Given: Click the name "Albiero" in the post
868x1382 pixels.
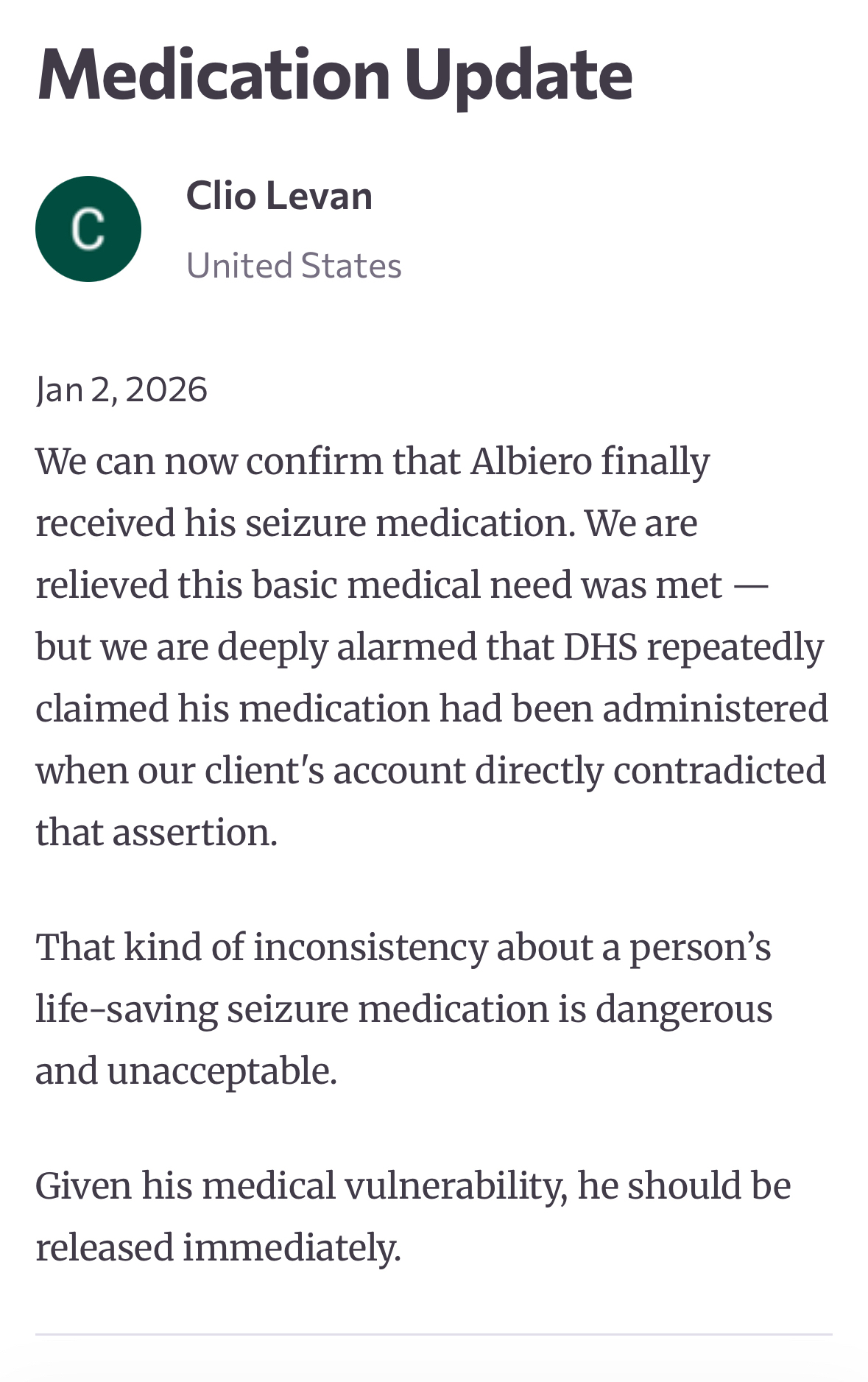Looking at the screenshot, I should tap(532, 462).
